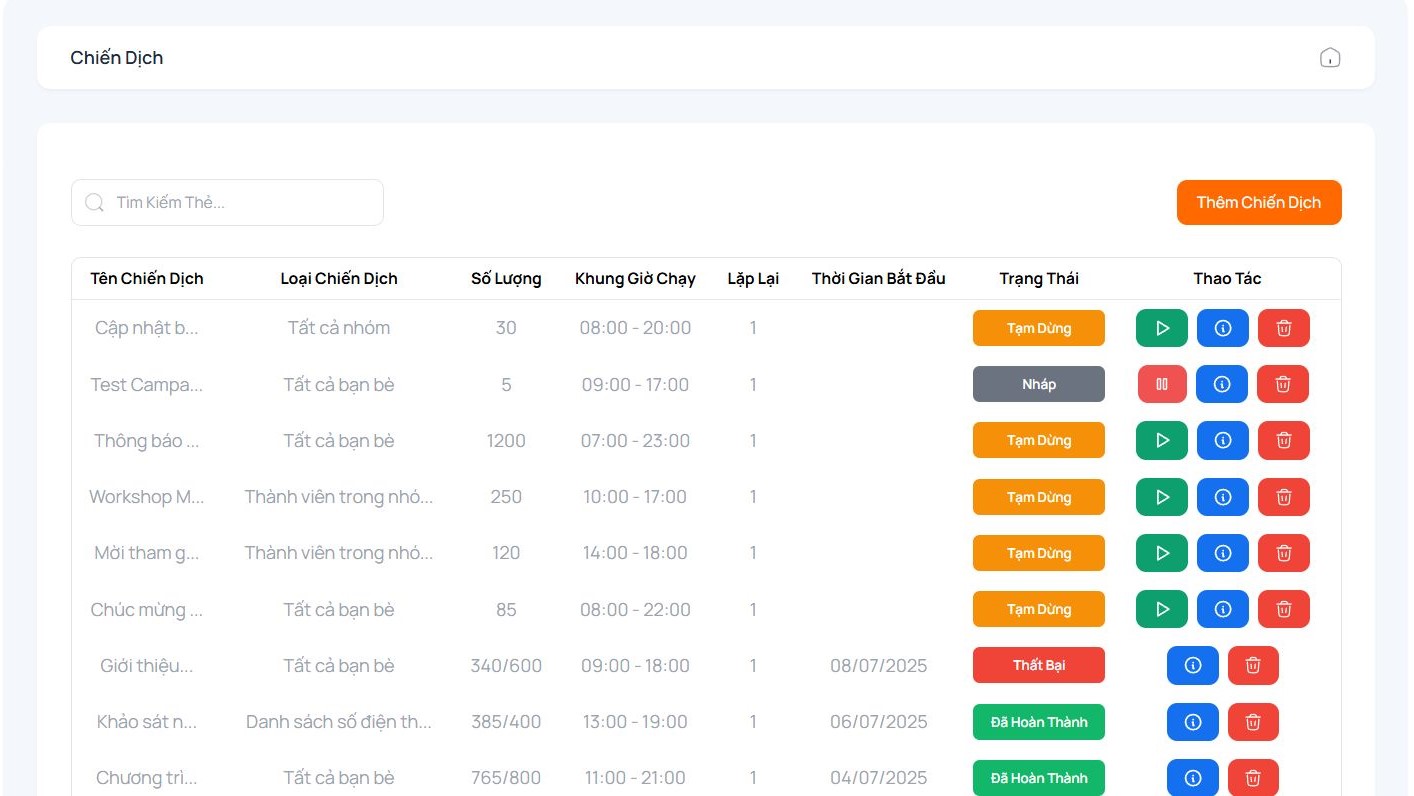The width and height of the screenshot is (1414, 796).
Task: Open info for the 'Chúc mừng ...' campaign
Action: (x=1222, y=609)
